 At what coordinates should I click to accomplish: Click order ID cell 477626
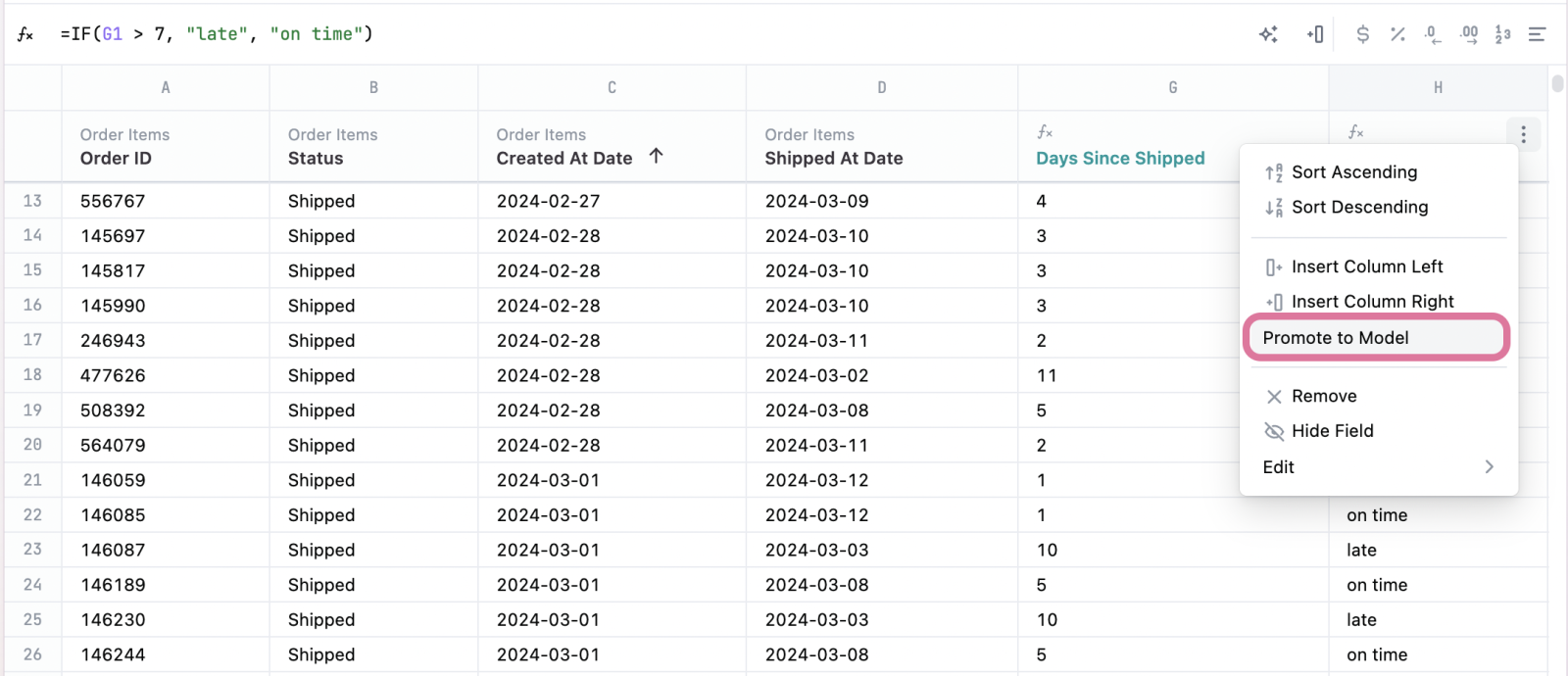pyautogui.click(x=166, y=375)
